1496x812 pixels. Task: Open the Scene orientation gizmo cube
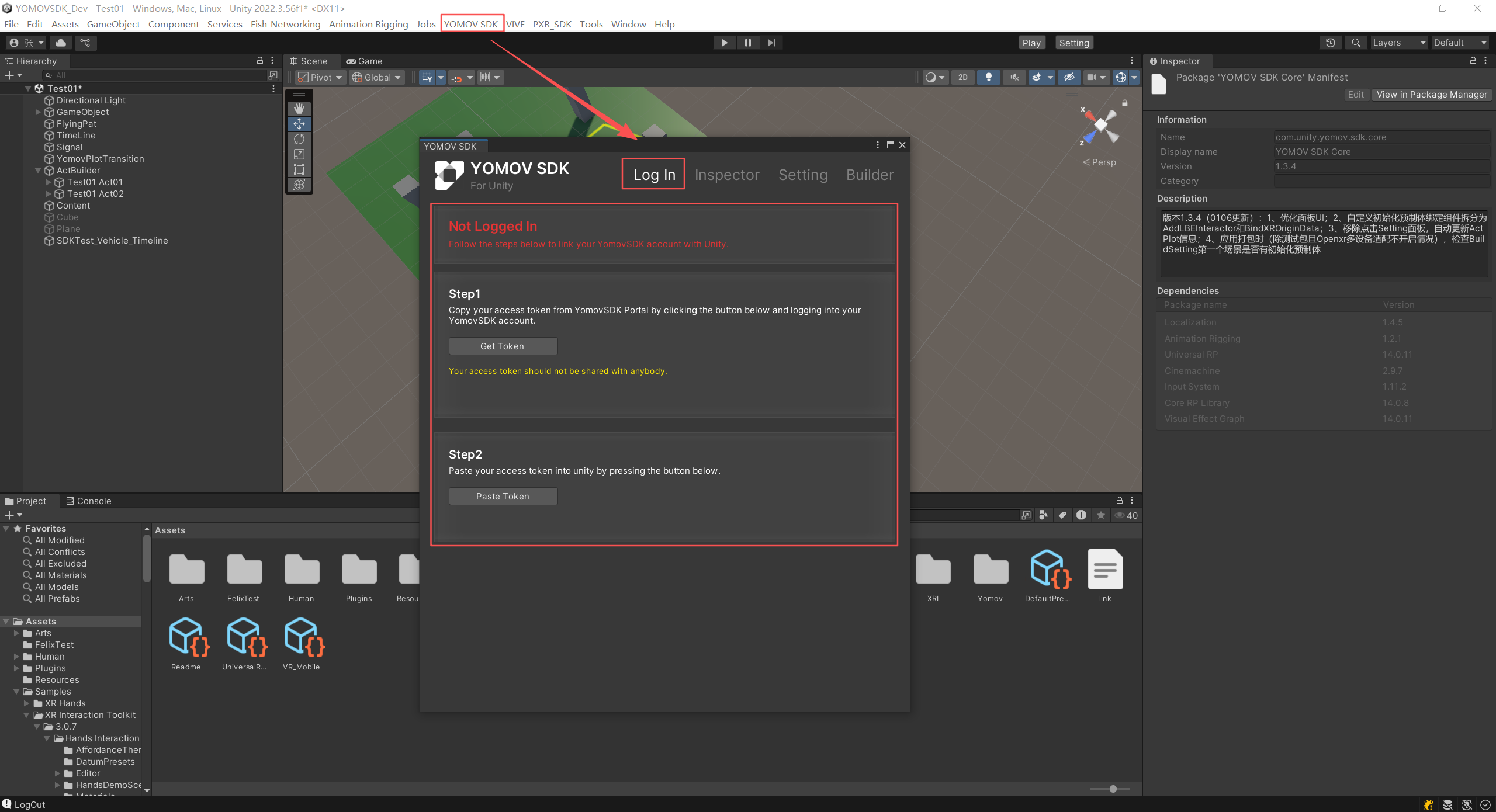pos(1101,124)
